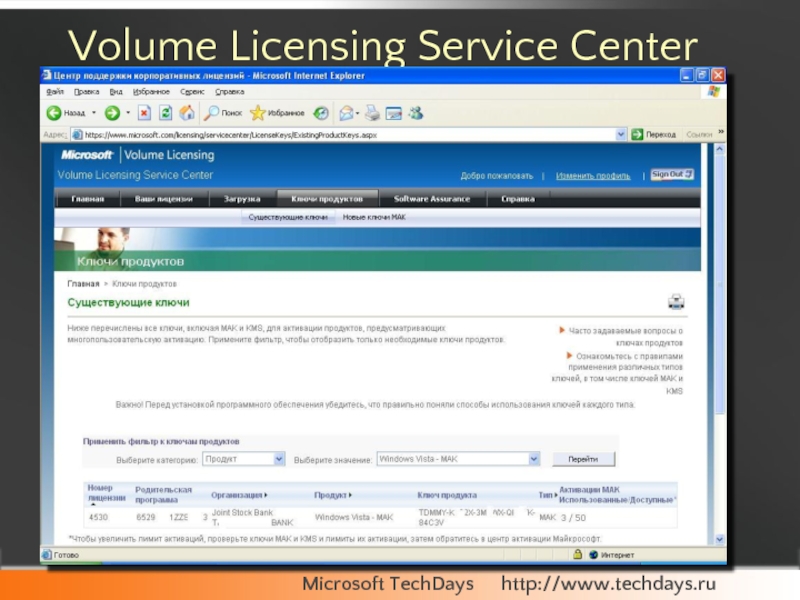Switch to Новые ключи MAK sub-tab
The height and width of the screenshot is (600, 800).
tap(374, 217)
